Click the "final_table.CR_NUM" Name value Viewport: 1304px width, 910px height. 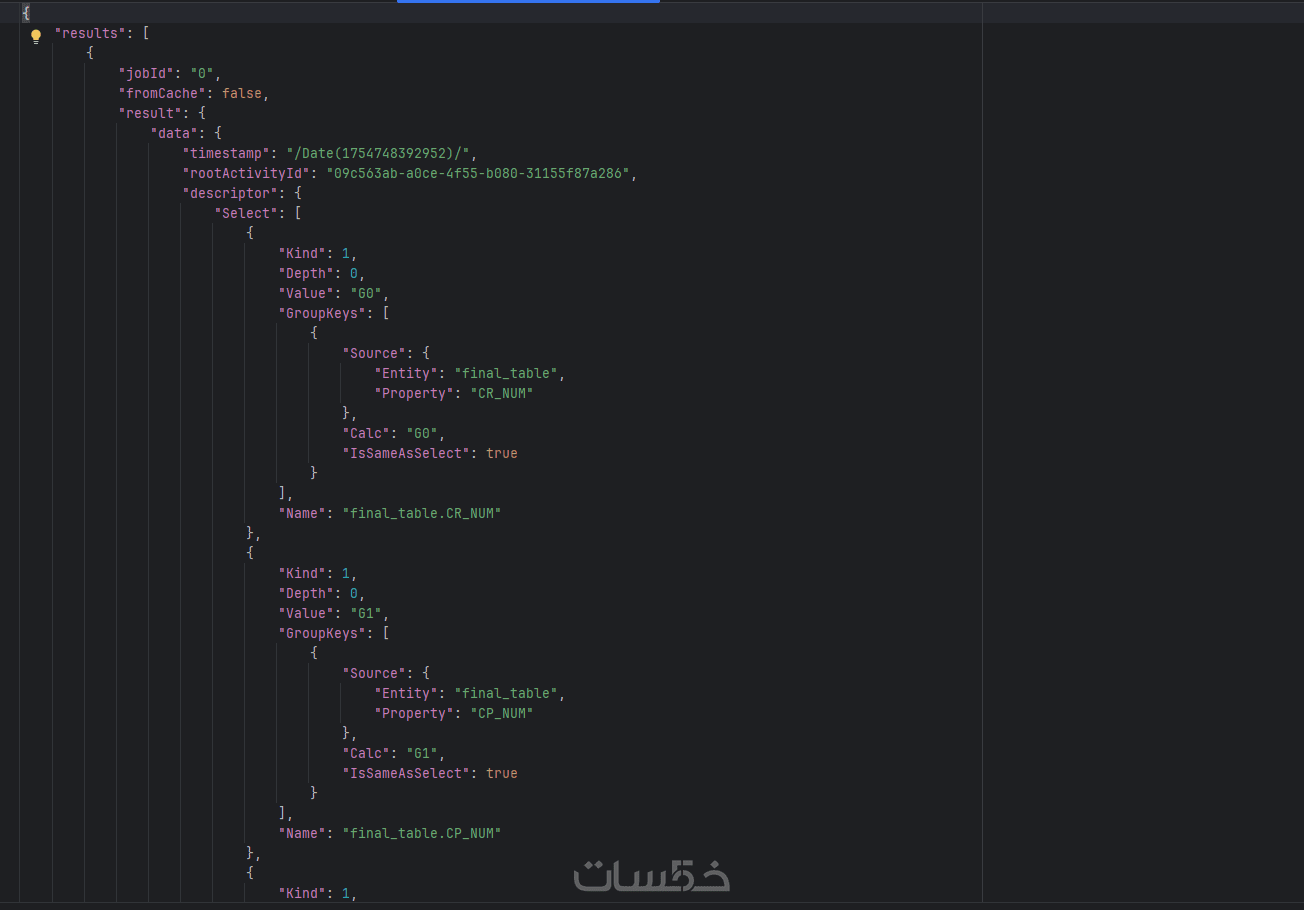[x=421, y=513]
